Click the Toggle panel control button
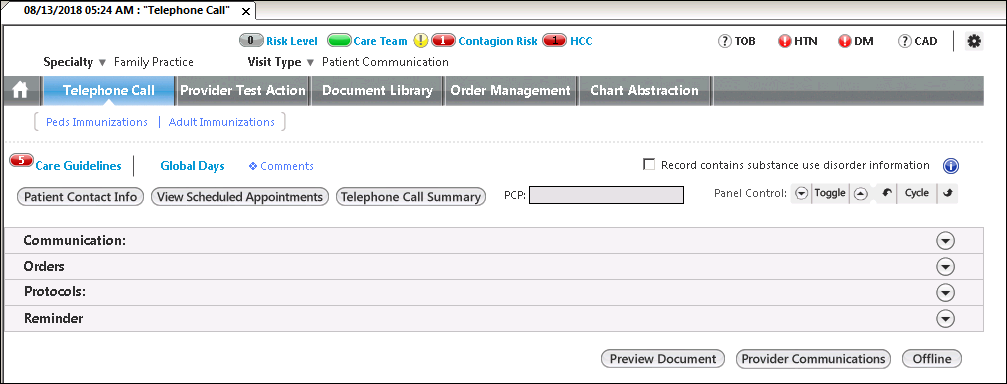Screen dimensions: 1007x384 [830, 193]
